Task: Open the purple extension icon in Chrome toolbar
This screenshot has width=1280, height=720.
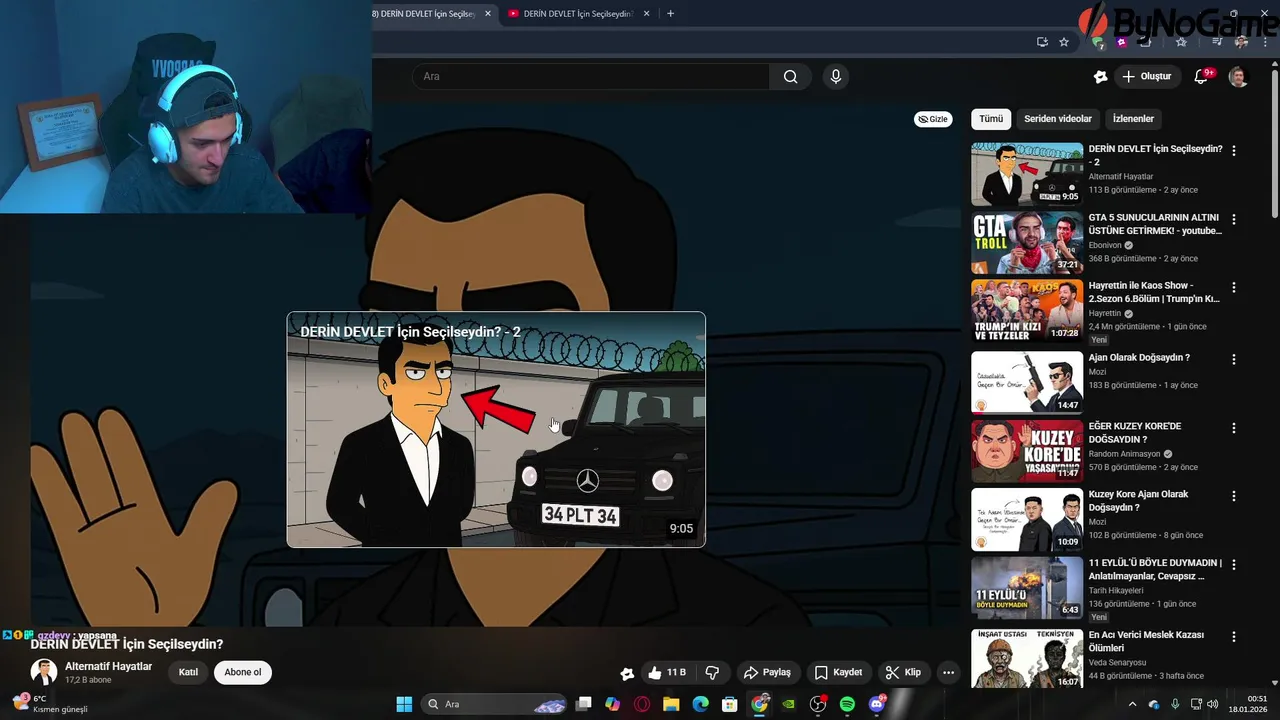Action: coord(1122,42)
